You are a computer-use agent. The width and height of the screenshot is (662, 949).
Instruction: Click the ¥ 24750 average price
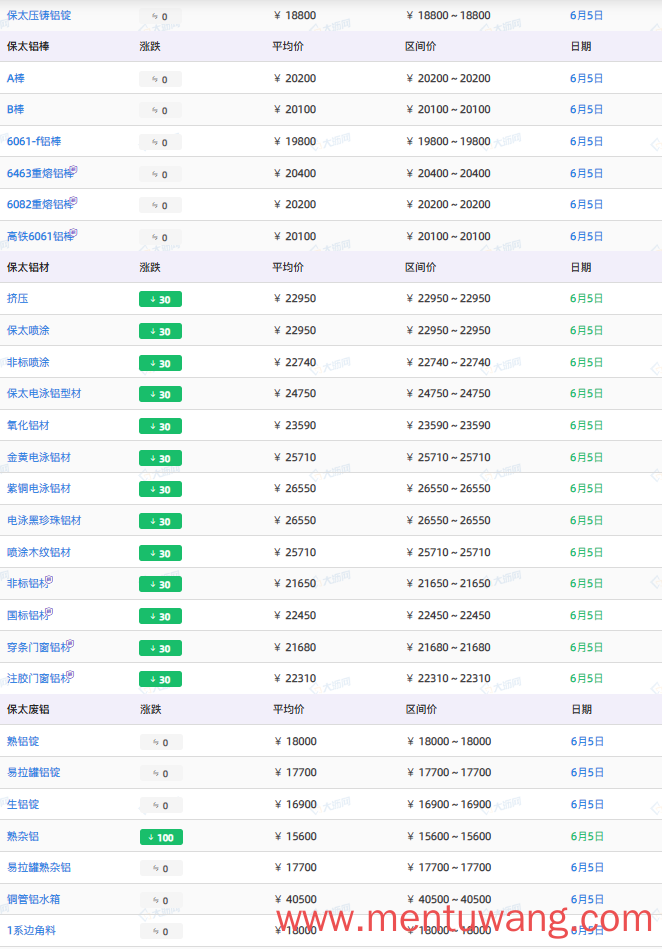point(295,393)
